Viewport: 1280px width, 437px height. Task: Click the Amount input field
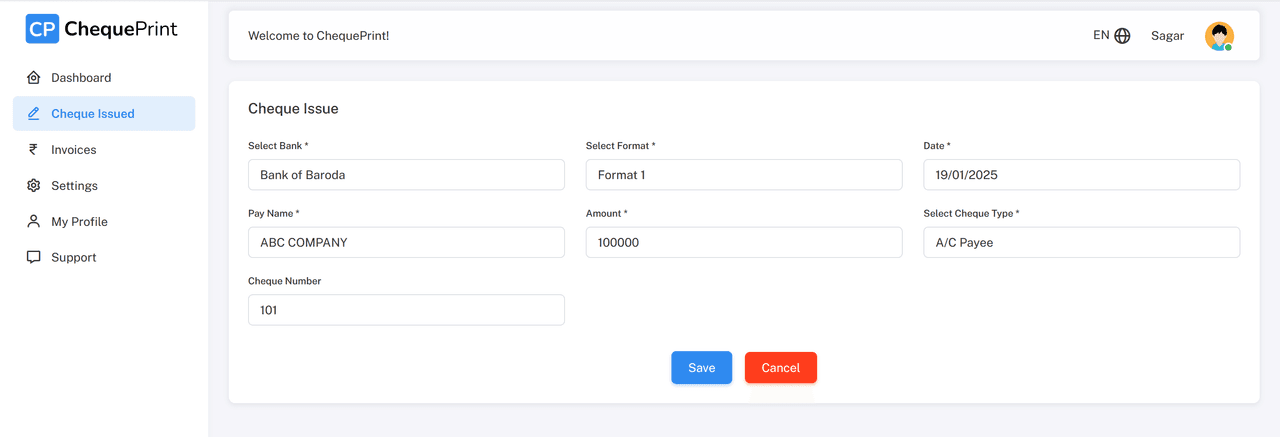[x=744, y=242]
